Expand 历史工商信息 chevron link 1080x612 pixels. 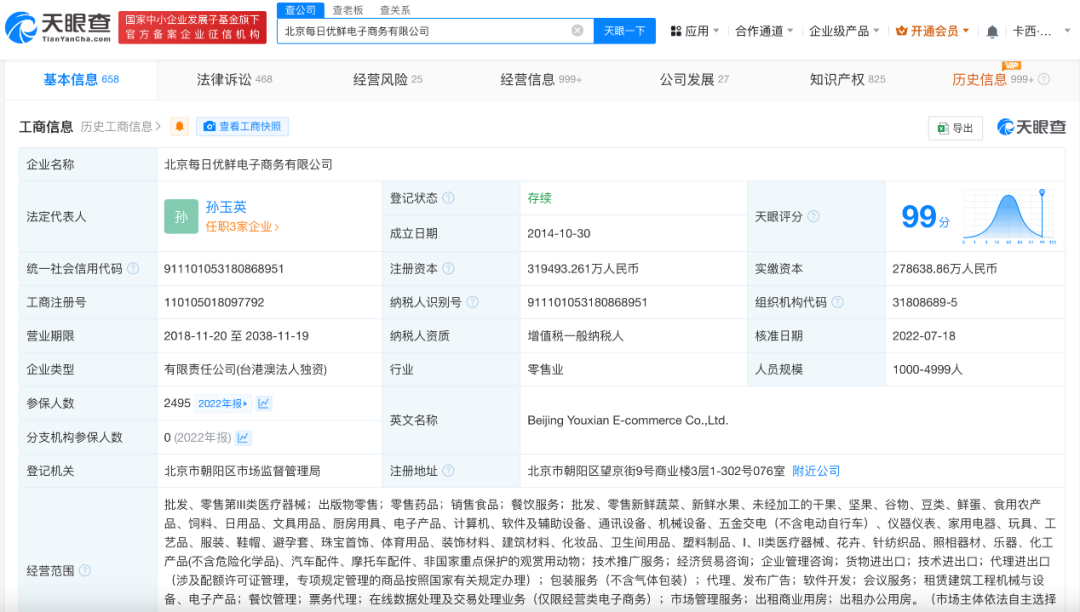(121, 127)
